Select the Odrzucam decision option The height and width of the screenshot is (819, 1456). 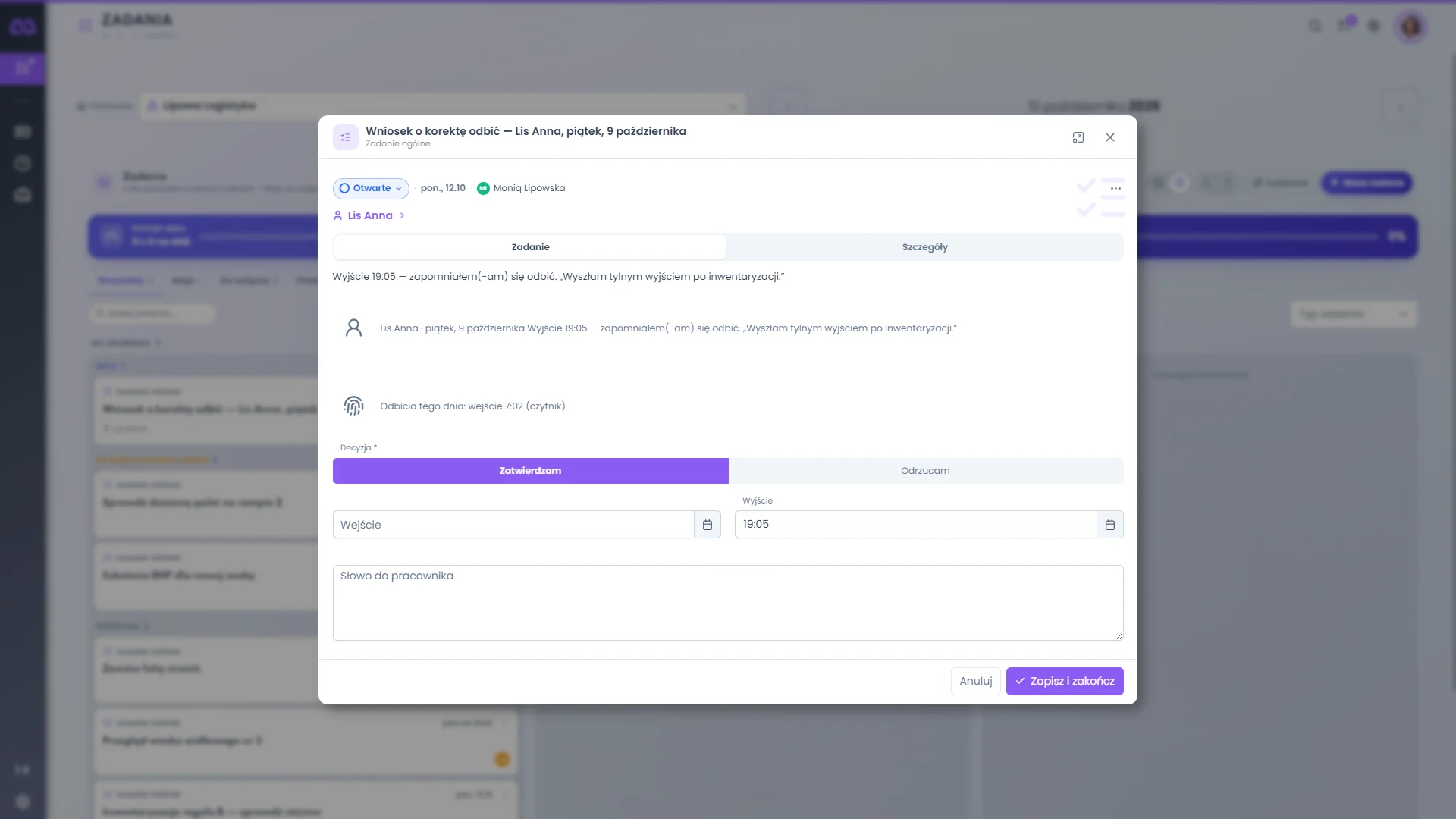tap(925, 471)
